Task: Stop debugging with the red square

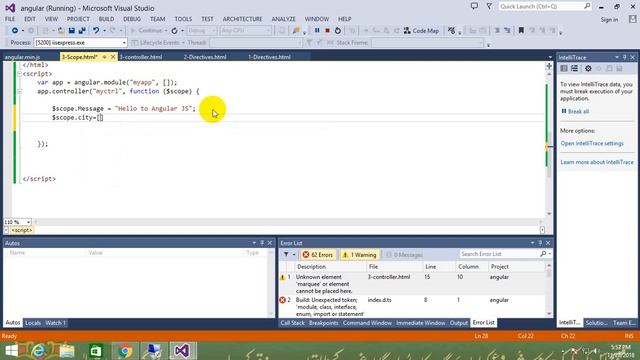Action: (x=327, y=30)
